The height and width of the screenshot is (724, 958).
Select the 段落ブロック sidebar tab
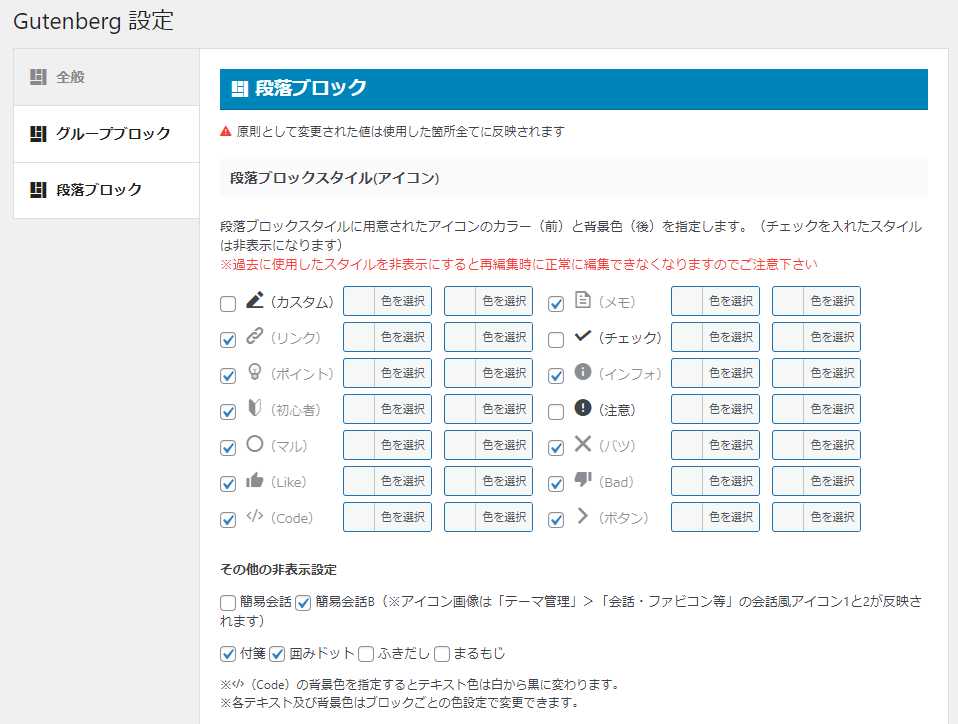click(x=106, y=190)
